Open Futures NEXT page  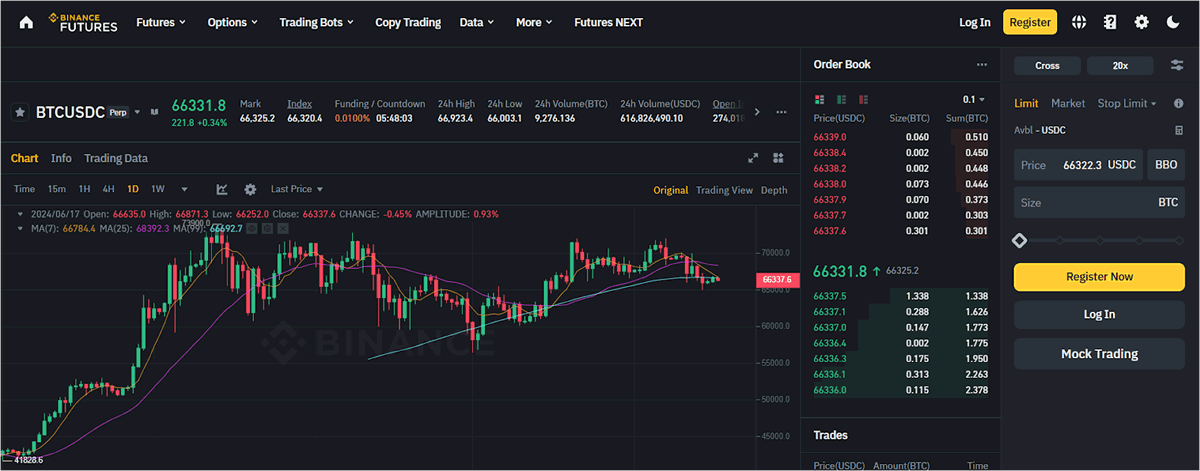[609, 22]
